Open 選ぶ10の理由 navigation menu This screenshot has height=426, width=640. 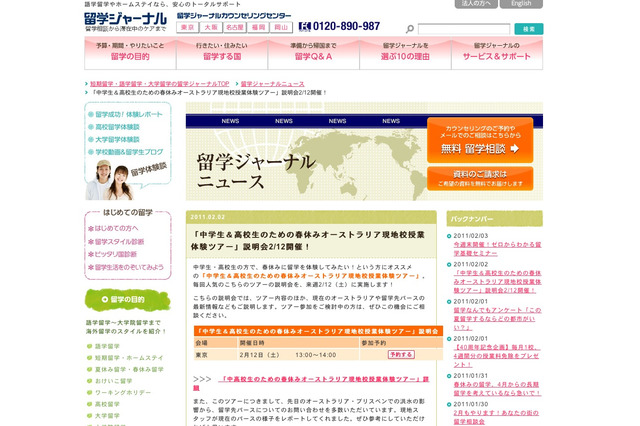click(405, 53)
